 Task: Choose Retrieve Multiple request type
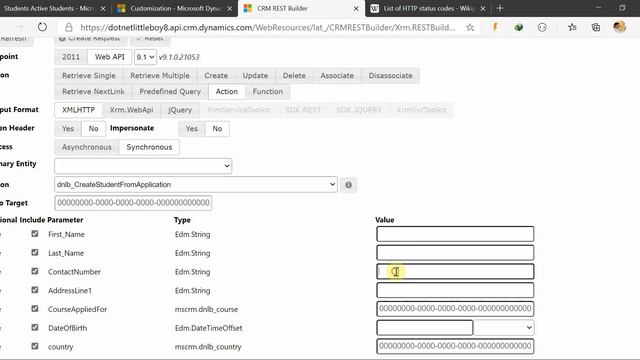pyautogui.click(x=160, y=76)
